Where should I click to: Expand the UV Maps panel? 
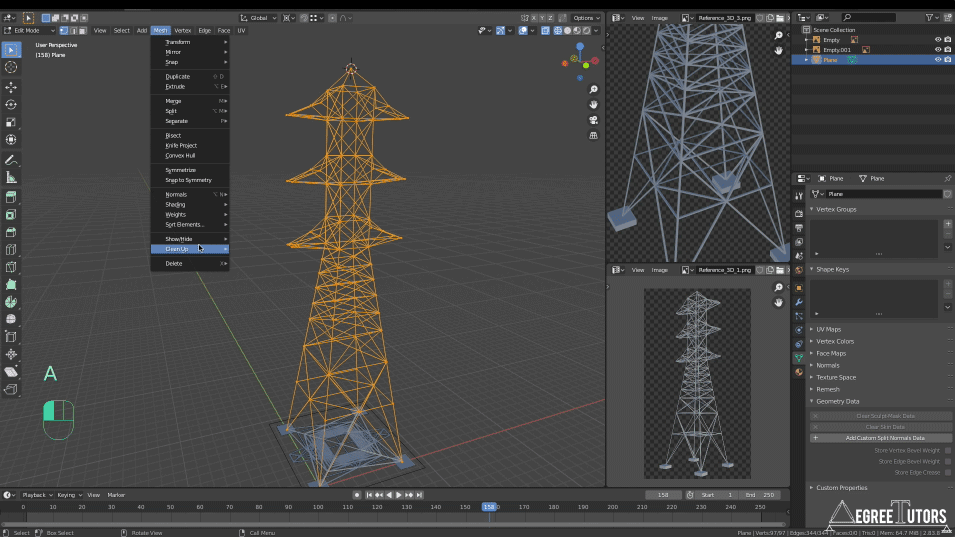click(x=828, y=329)
